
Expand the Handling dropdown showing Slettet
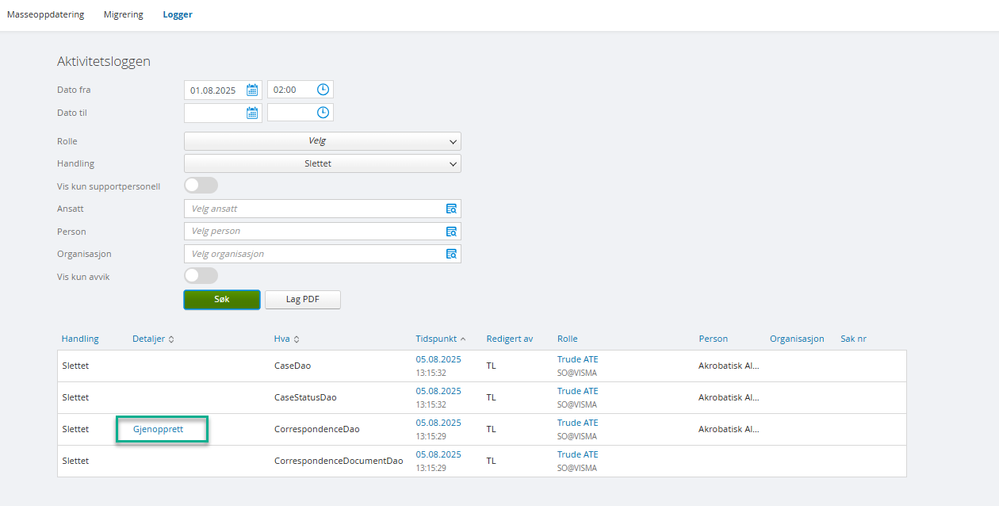322,164
